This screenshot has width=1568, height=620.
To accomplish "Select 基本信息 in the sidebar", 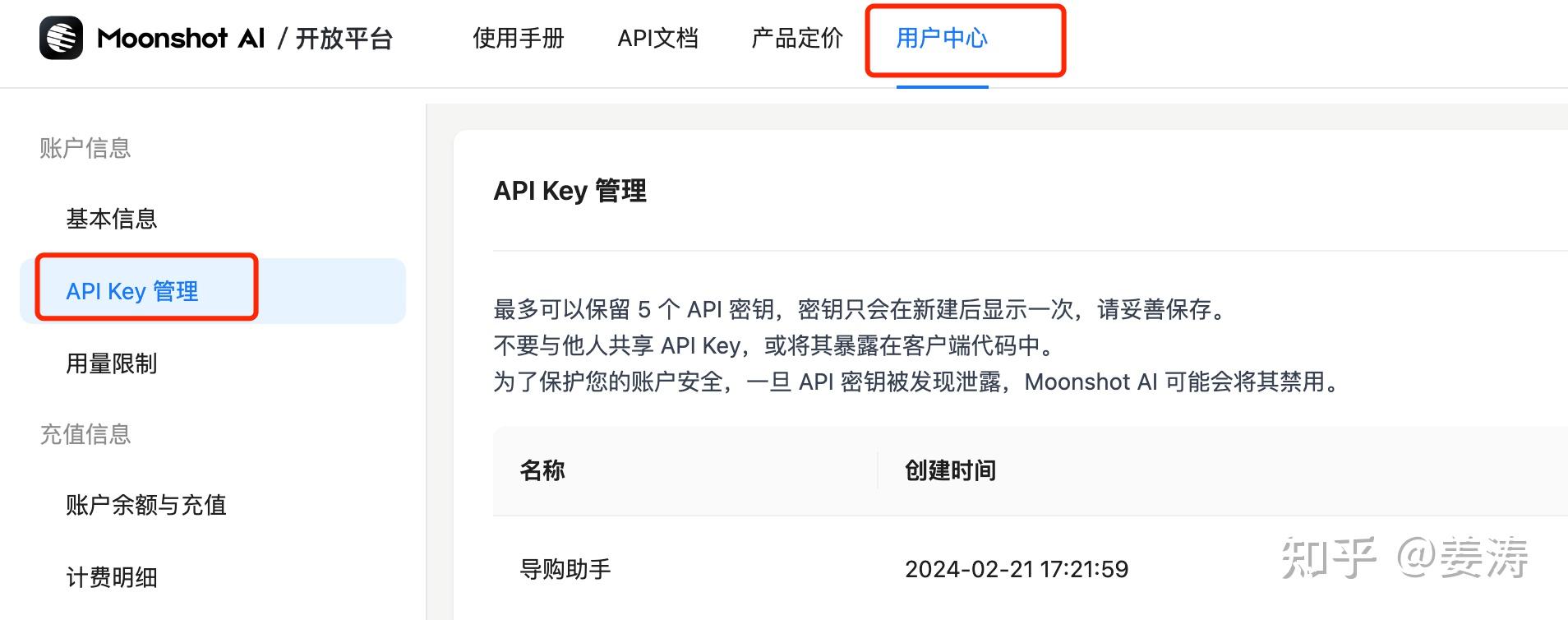I will (111, 219).
